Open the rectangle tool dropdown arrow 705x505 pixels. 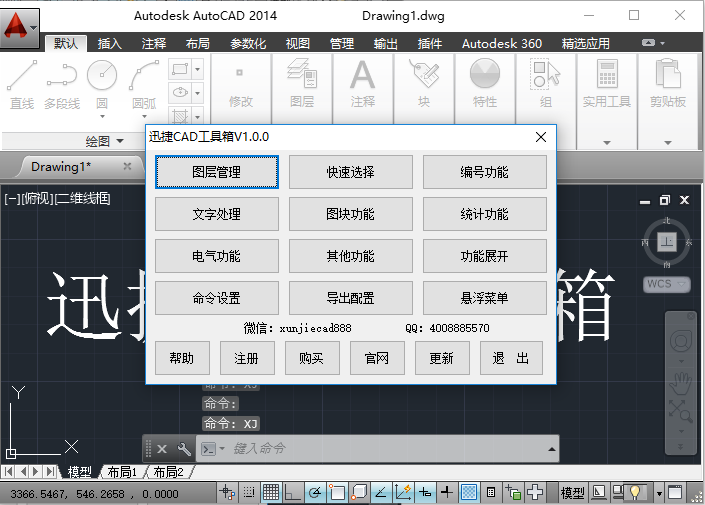pos(197,69)
